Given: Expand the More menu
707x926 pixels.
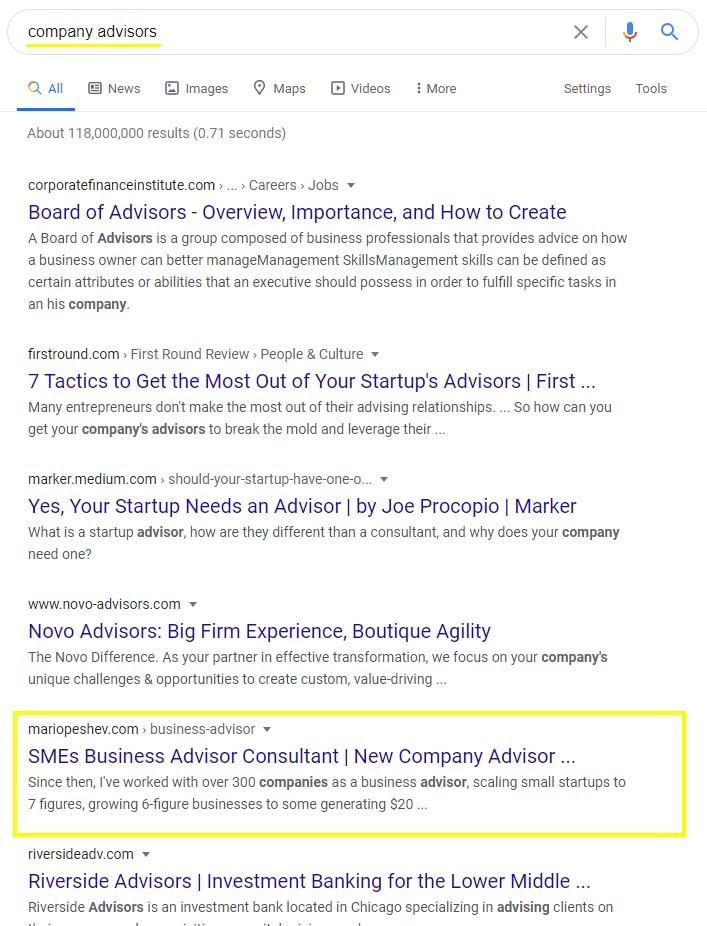Looking at the screenshot, I should (435, 88).
